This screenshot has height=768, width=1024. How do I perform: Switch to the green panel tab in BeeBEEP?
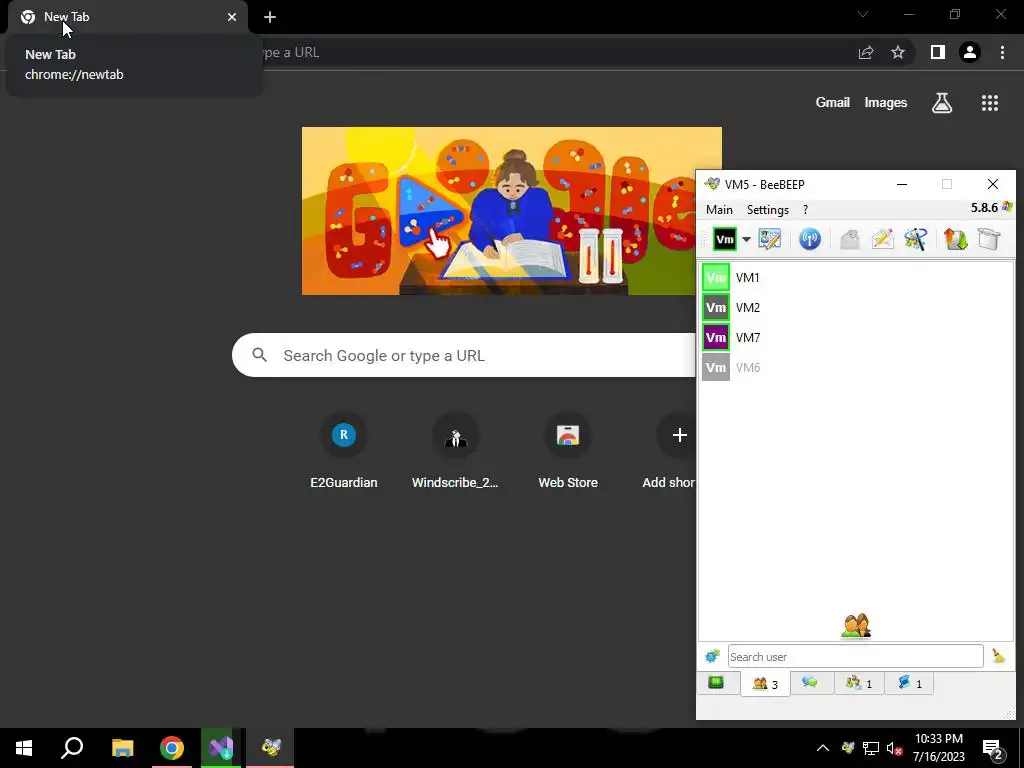716,683
